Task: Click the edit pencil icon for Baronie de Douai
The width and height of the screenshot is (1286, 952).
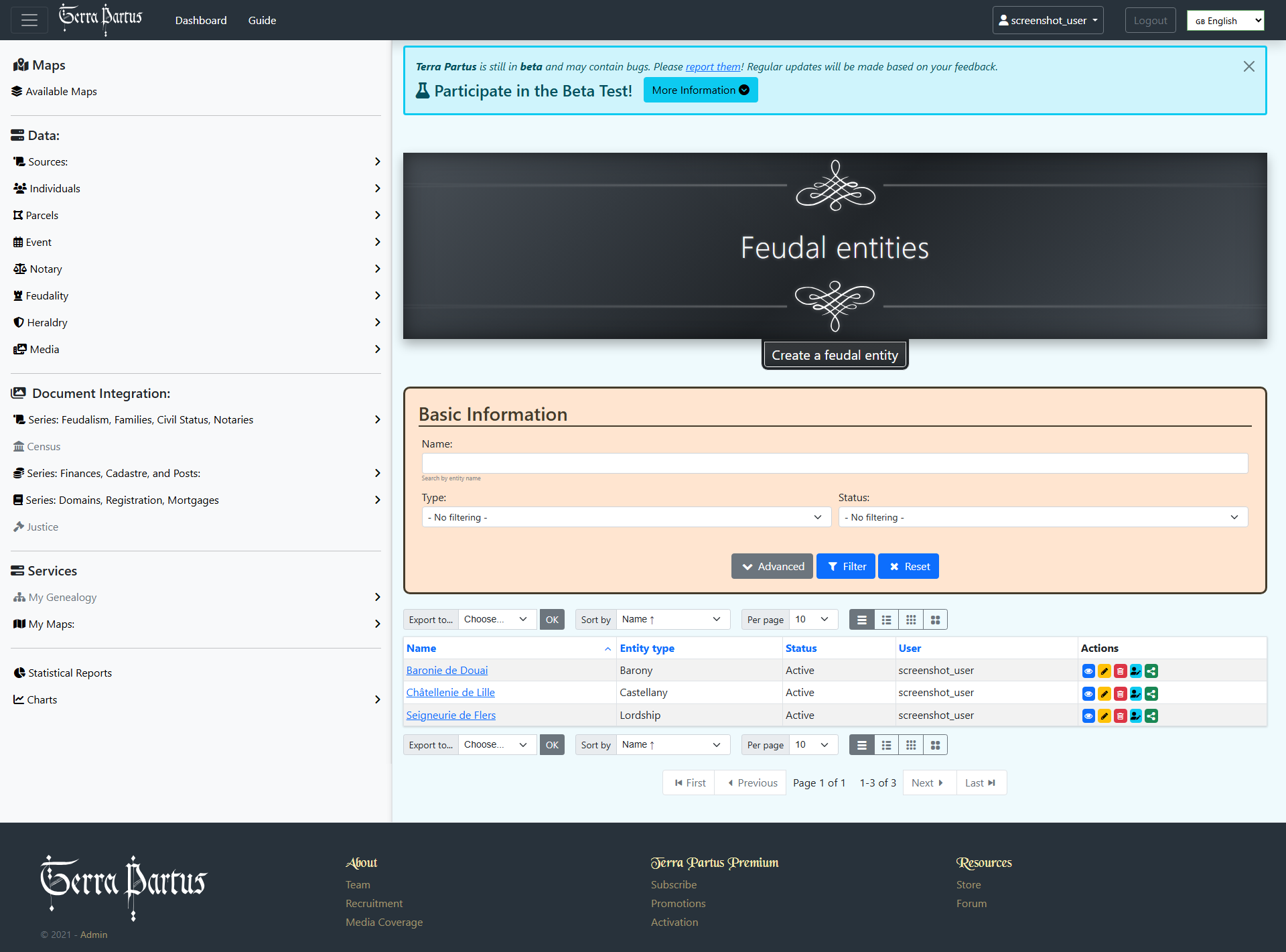Action: tap(1104, 671)
